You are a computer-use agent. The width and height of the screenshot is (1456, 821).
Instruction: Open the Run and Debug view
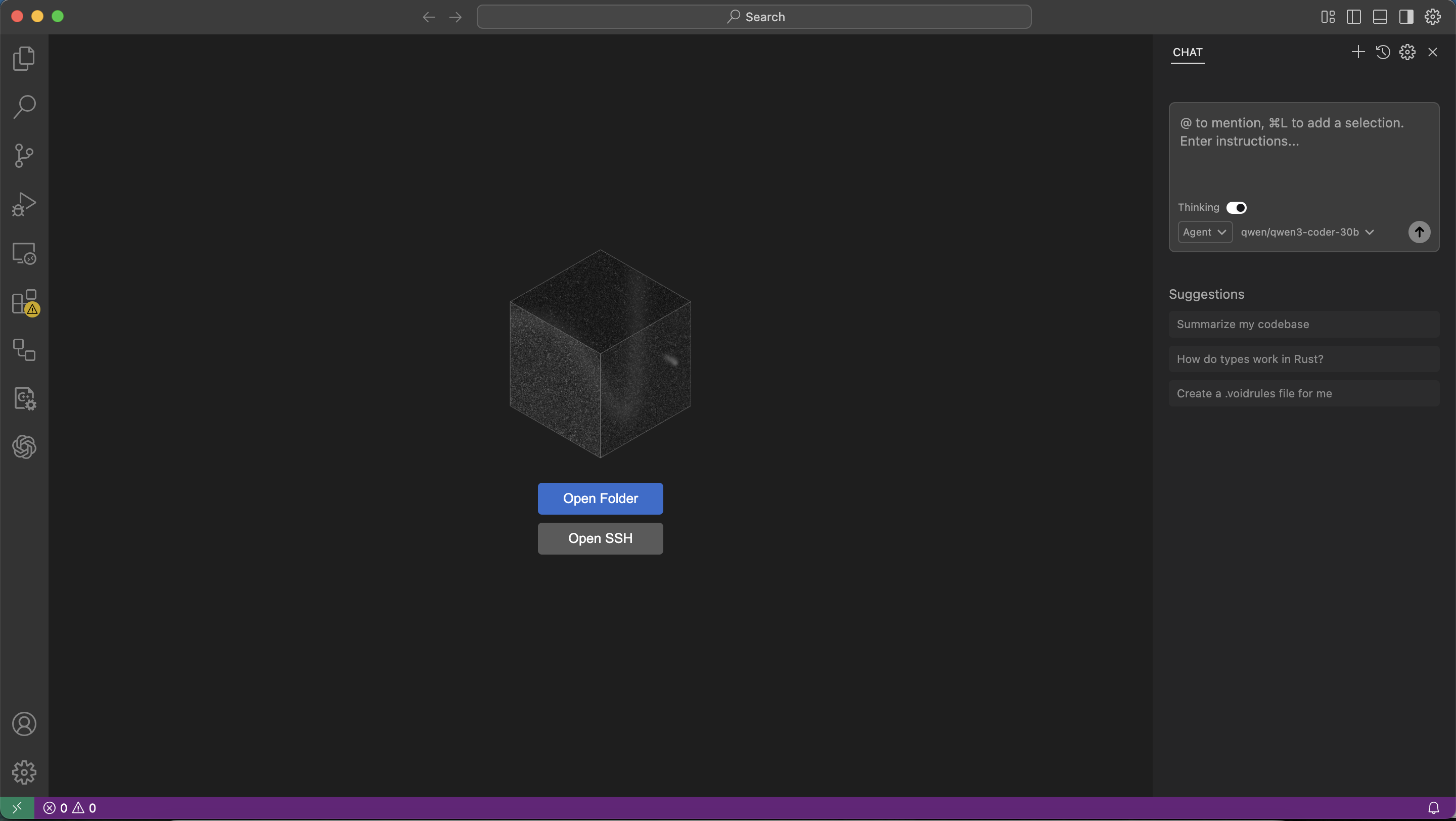tap(24, 204)
